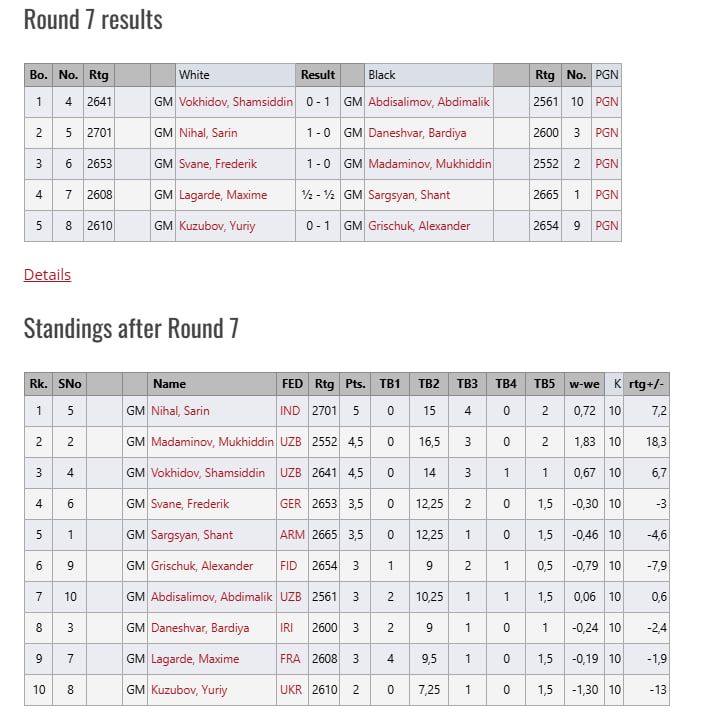Click Grischuk, Alexander as Black on board 5
Image resolution: width=702 pixels, height=720 pixels.
419,226
